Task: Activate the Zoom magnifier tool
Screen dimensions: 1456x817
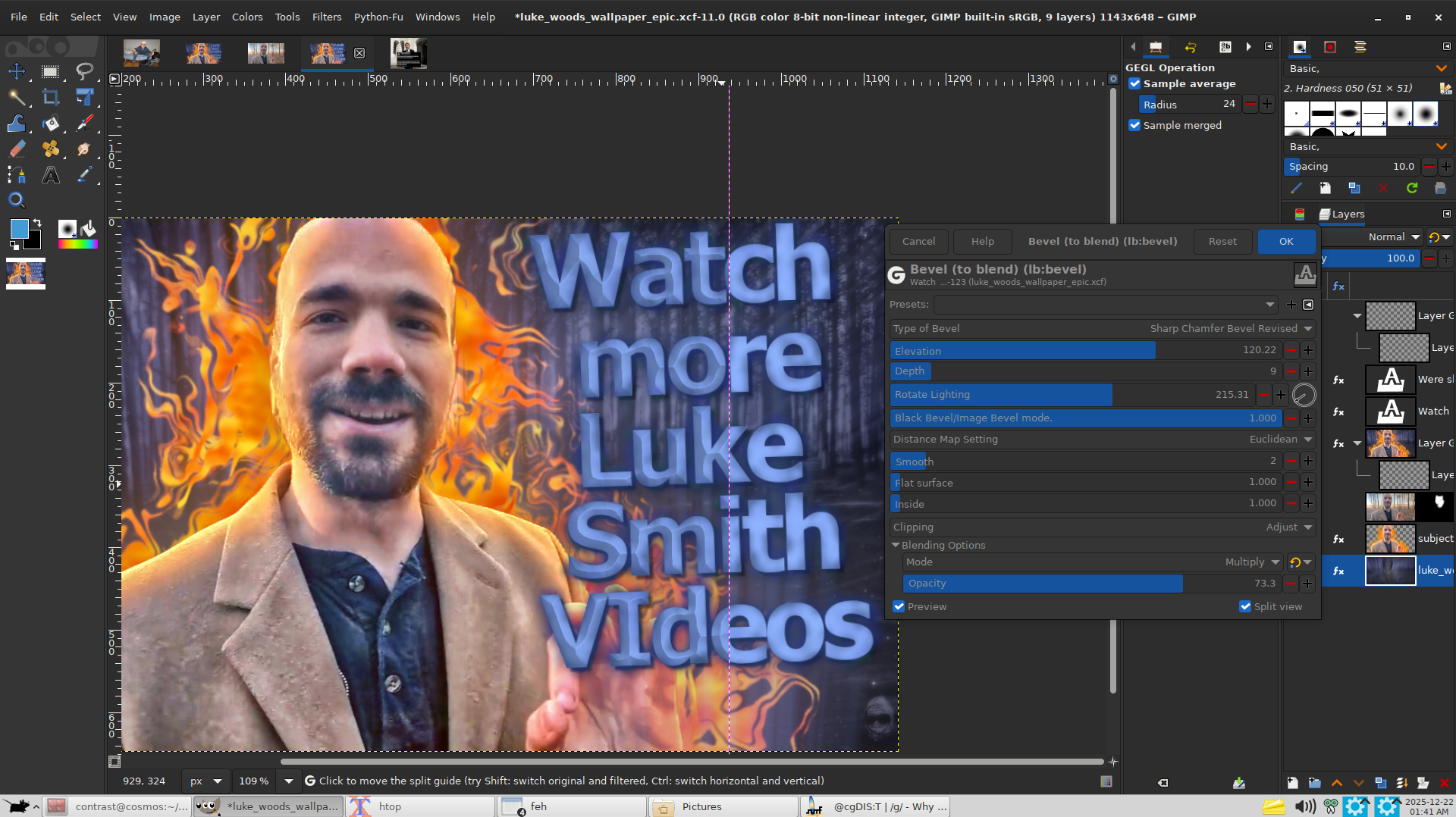Action: coord(17,200)
